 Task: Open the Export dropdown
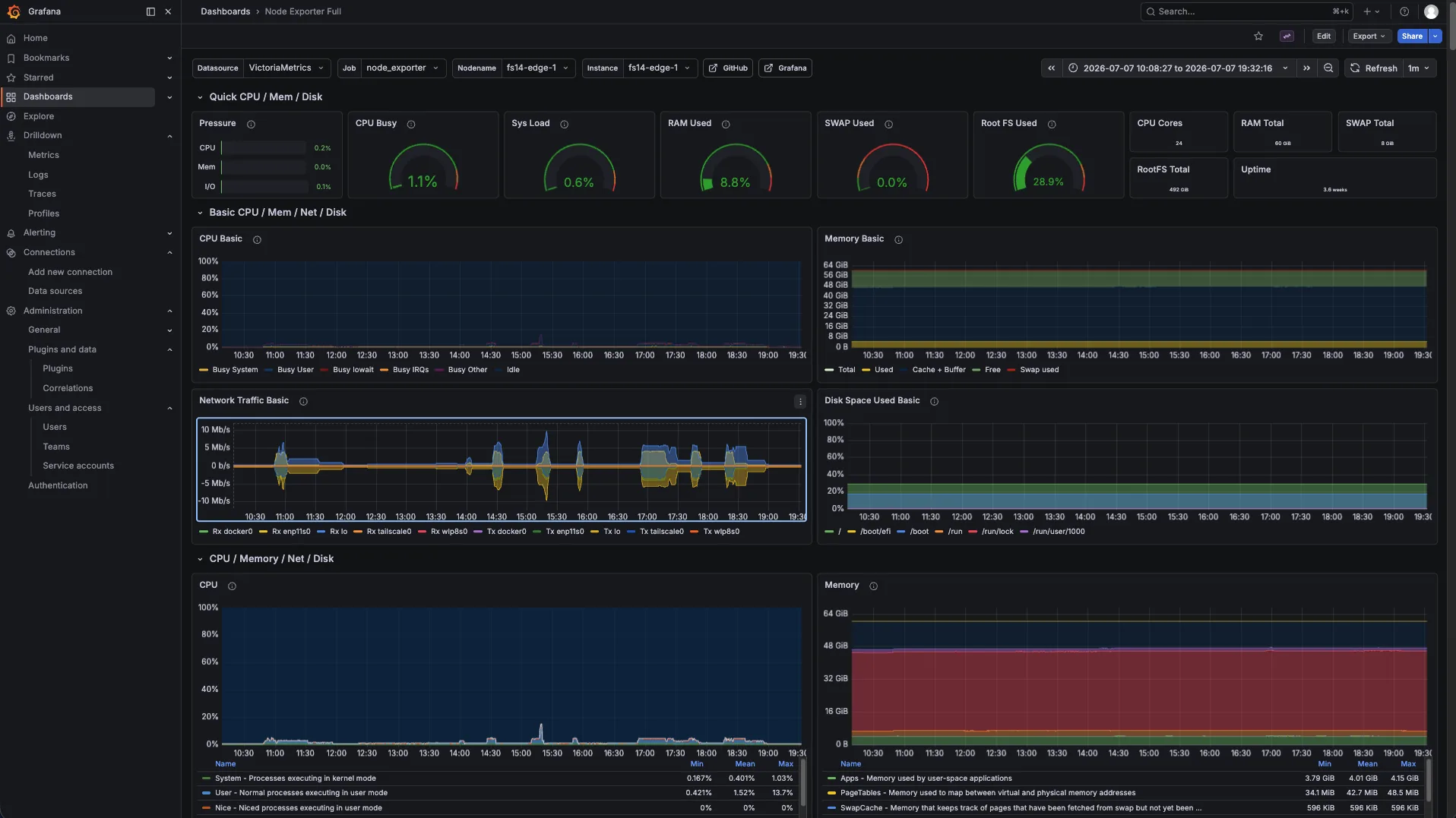(1369, 36)
